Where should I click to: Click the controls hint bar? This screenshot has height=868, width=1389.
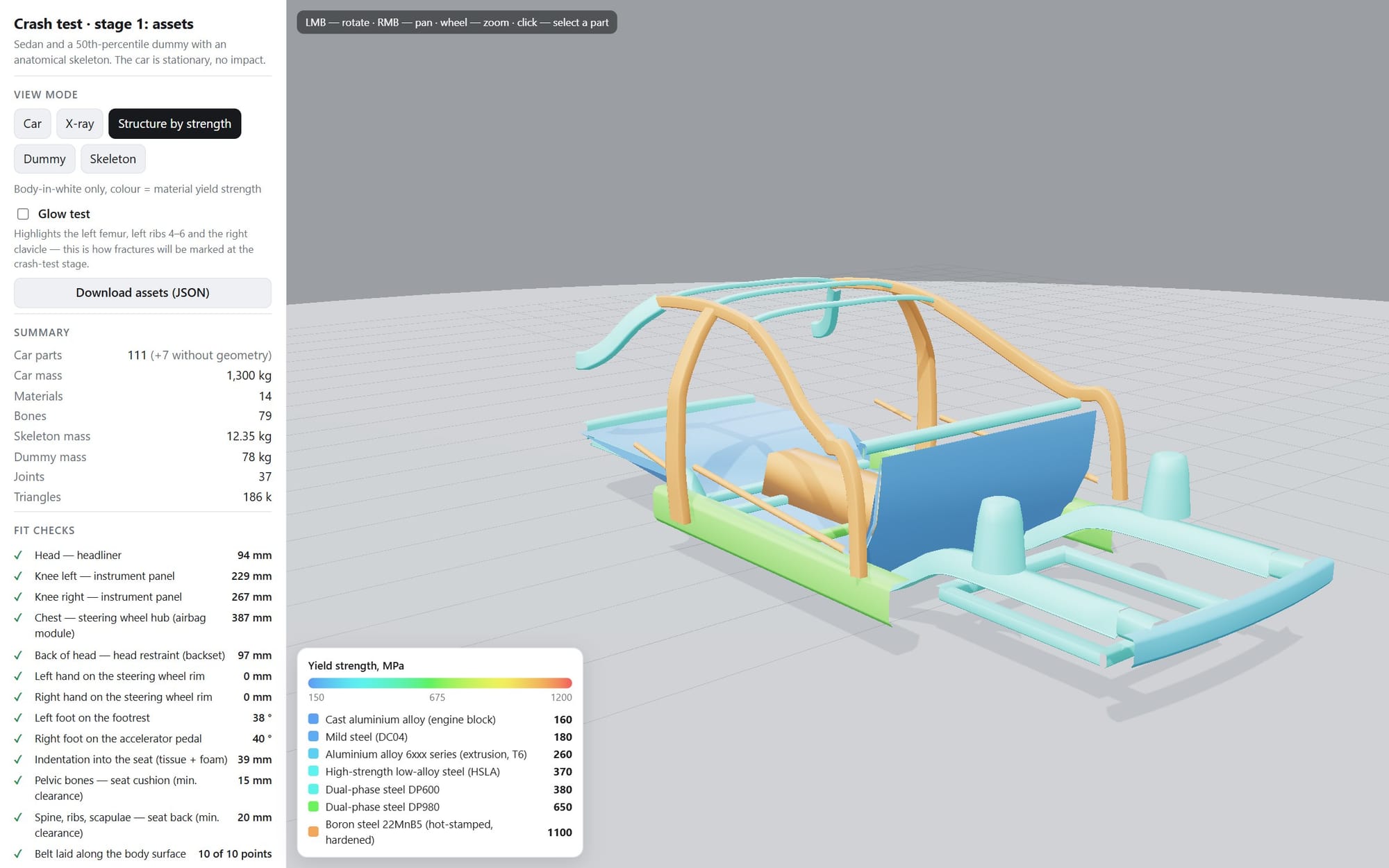pyautogui.click(x=456, y=22)
